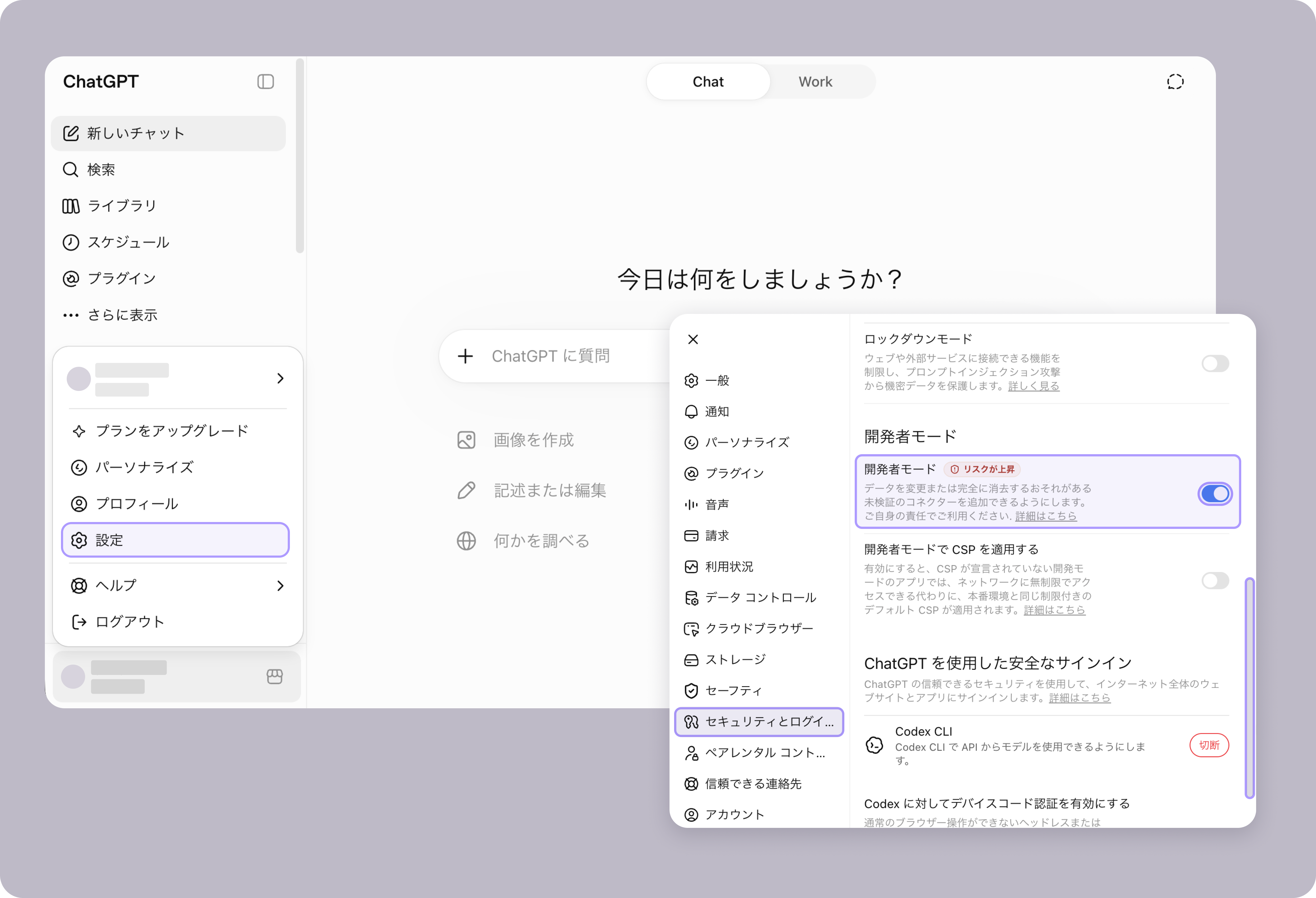This screenshot has height=898, width=1316.
Task: Open 詳細はこちら link under 安全なサインイン
Action: click(1080, 698)
